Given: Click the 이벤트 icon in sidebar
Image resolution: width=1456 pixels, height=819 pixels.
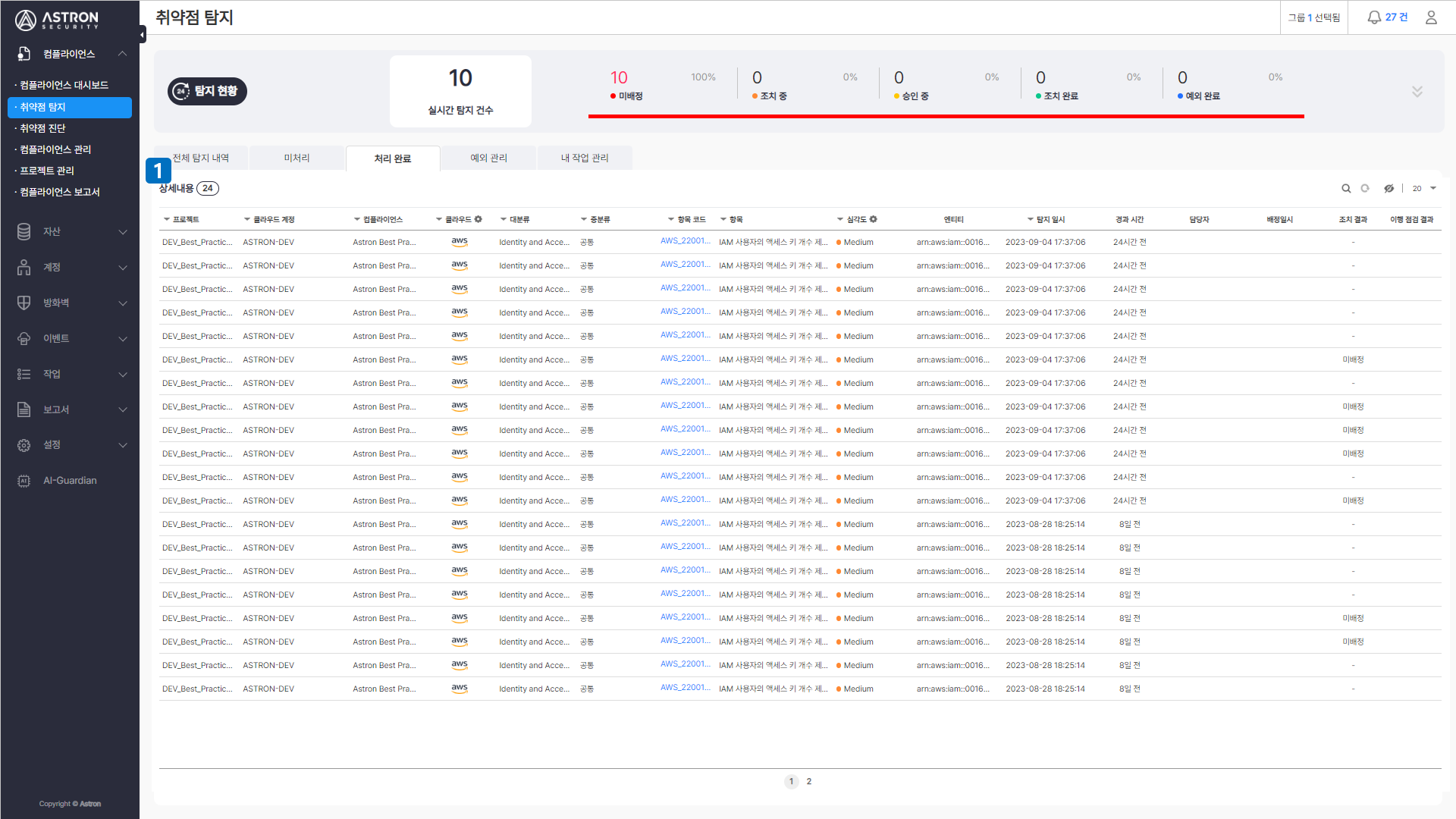Looking at the screenshot, I should click(x=24, y=338).
